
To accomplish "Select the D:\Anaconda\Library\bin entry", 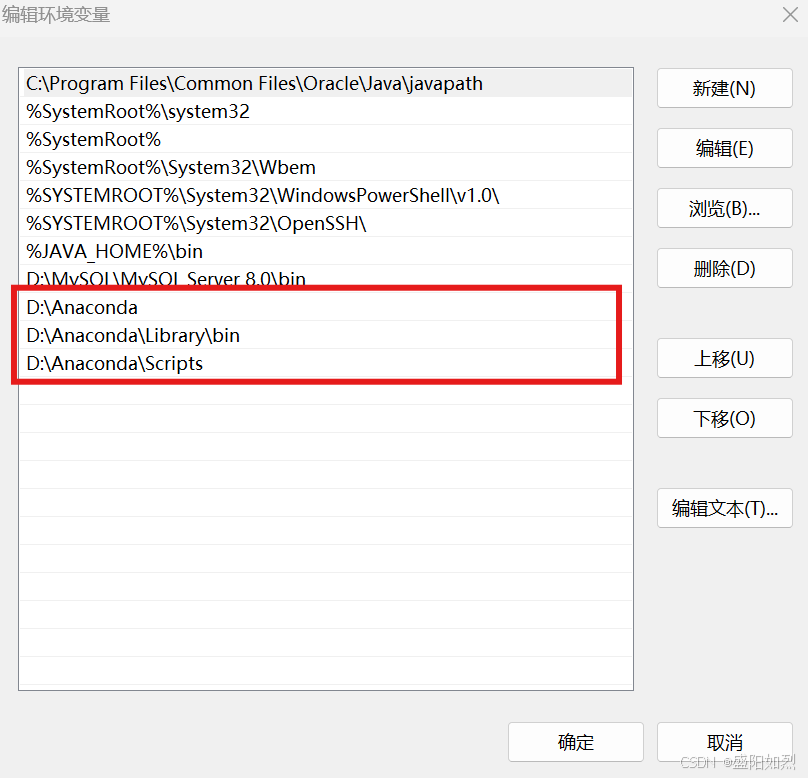I will pyautogui.click(x=326, y=335).
